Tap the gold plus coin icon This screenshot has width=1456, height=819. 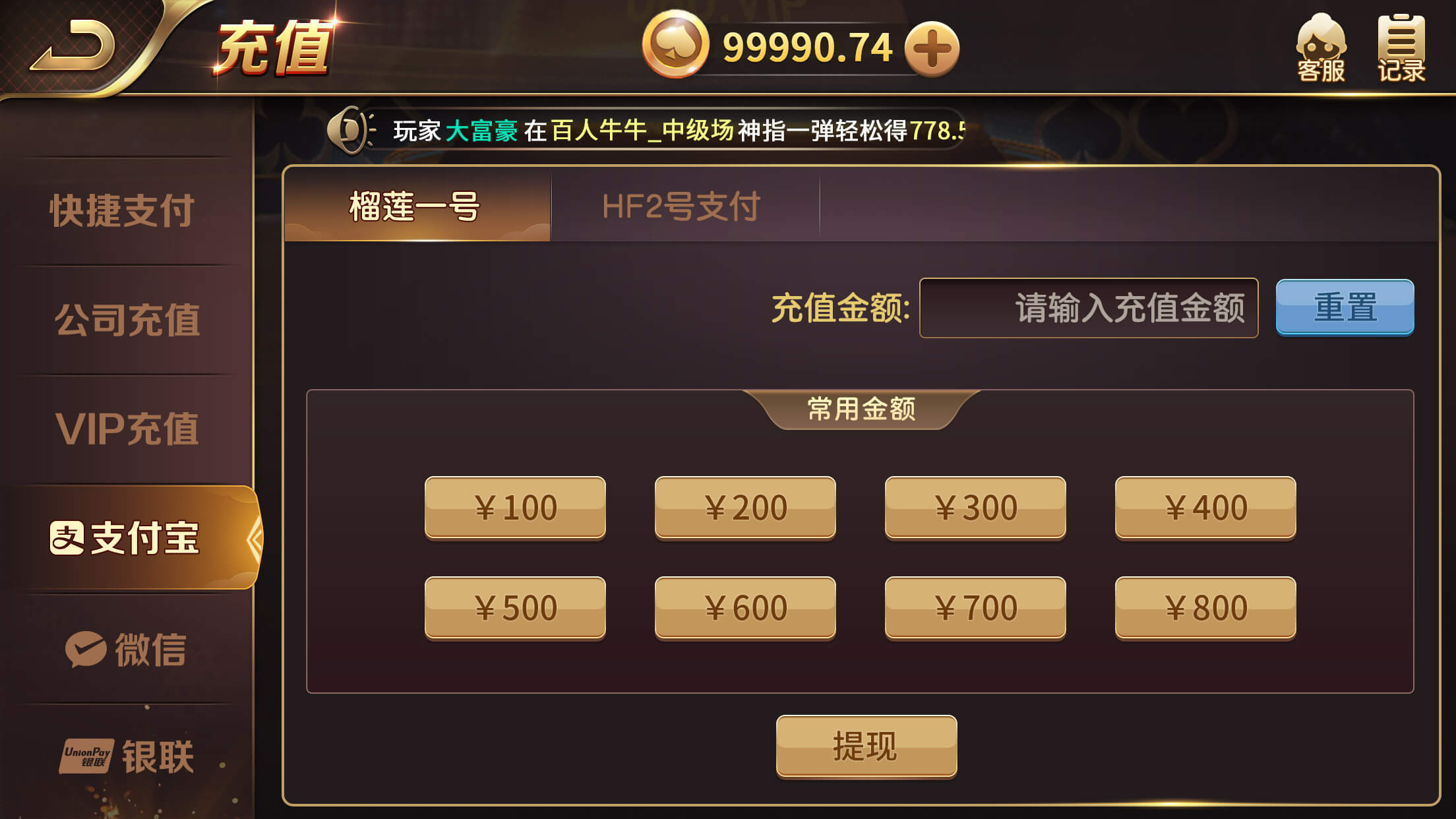[931, 49]
